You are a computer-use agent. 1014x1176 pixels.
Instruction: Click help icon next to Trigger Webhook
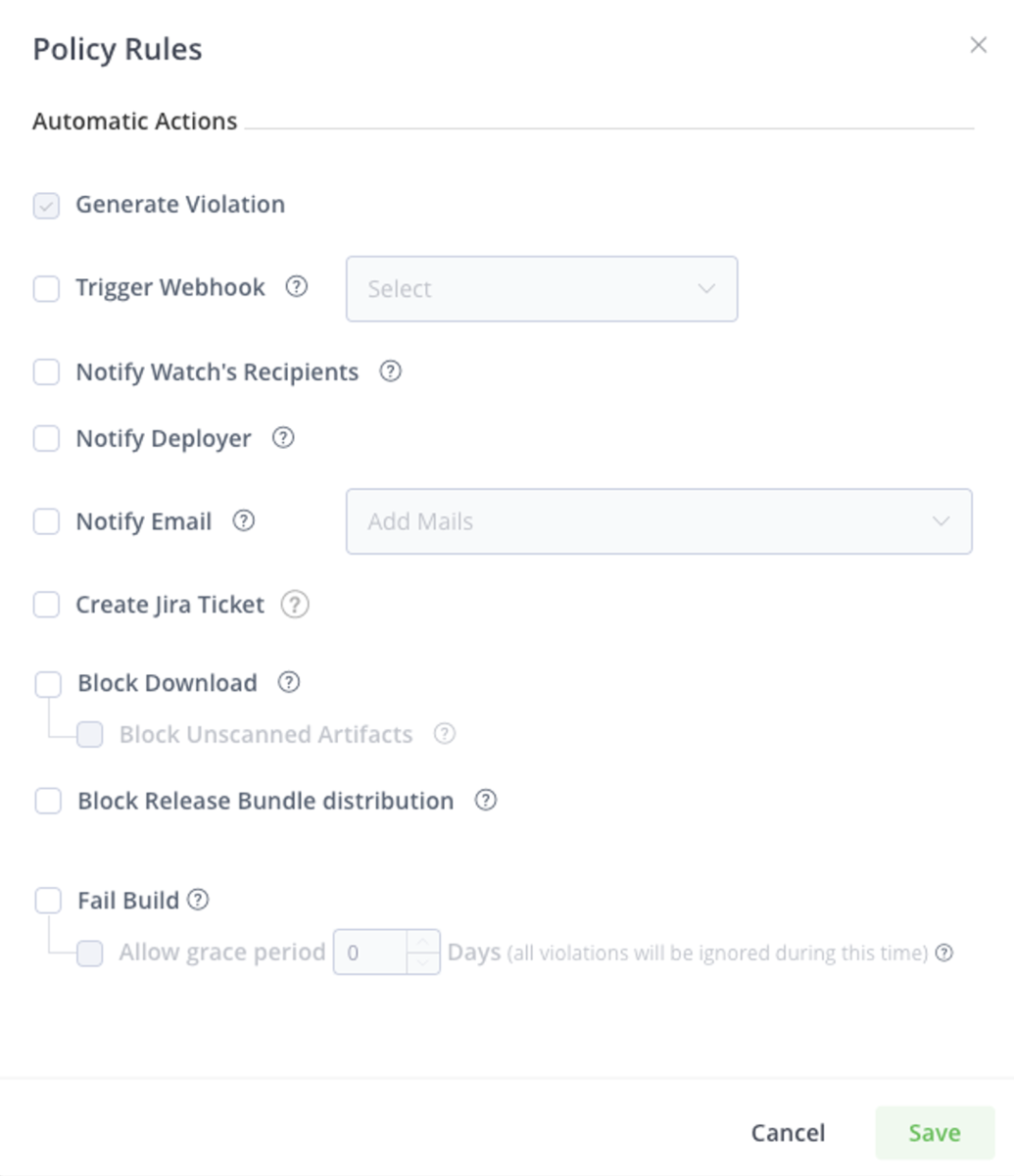[x=296, y=287]
